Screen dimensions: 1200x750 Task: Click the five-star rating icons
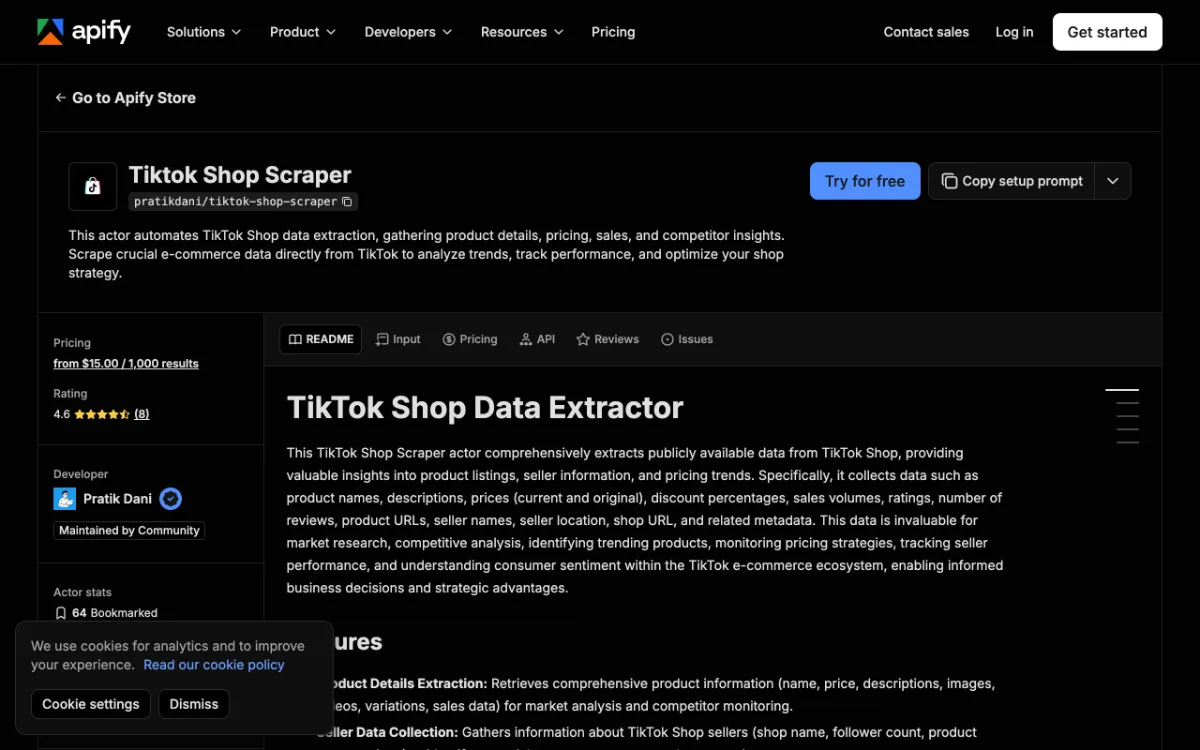pyautogui.click(x=102, y=414)
